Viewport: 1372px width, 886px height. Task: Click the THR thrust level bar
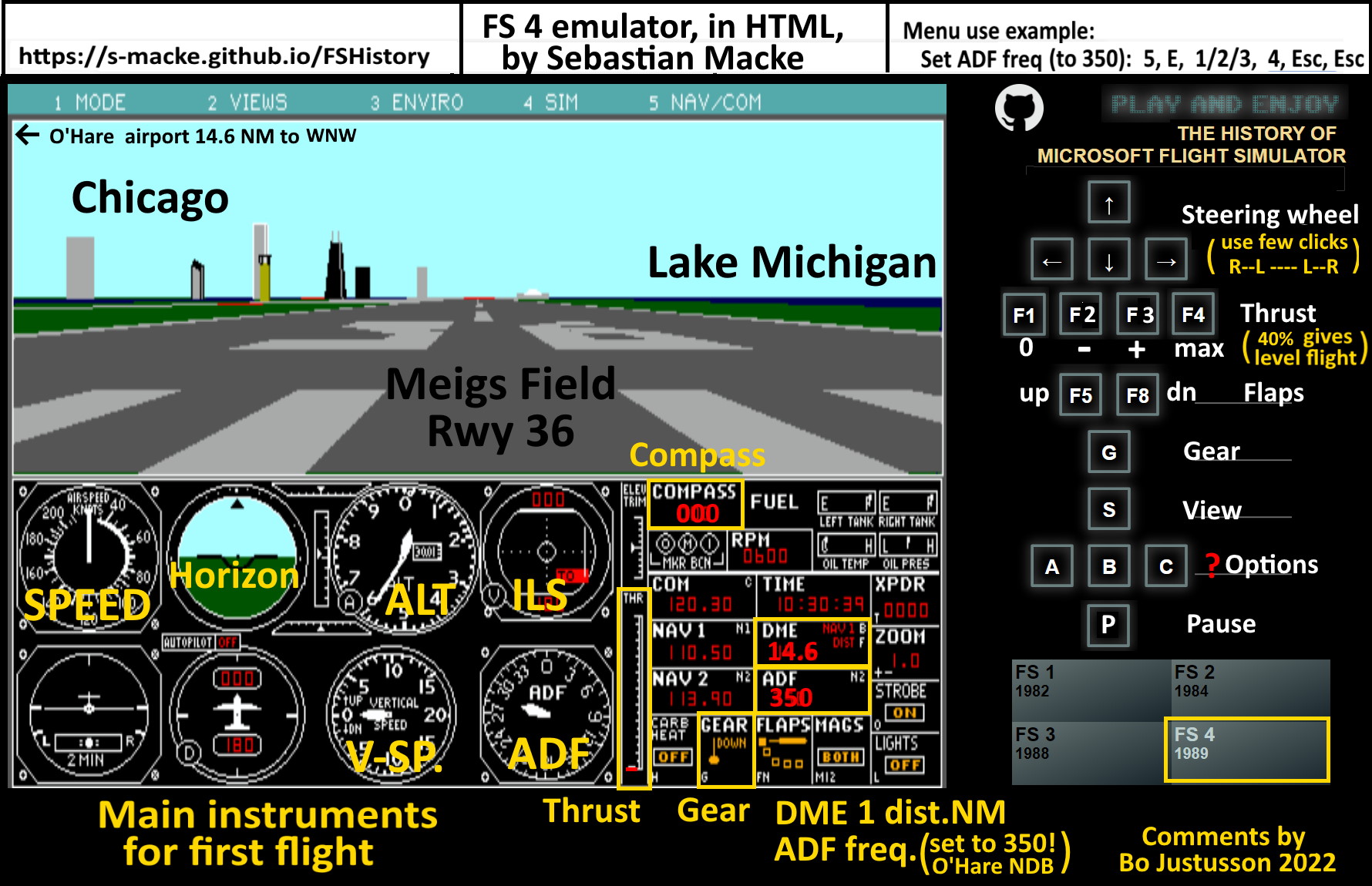[x=635, y=690]
